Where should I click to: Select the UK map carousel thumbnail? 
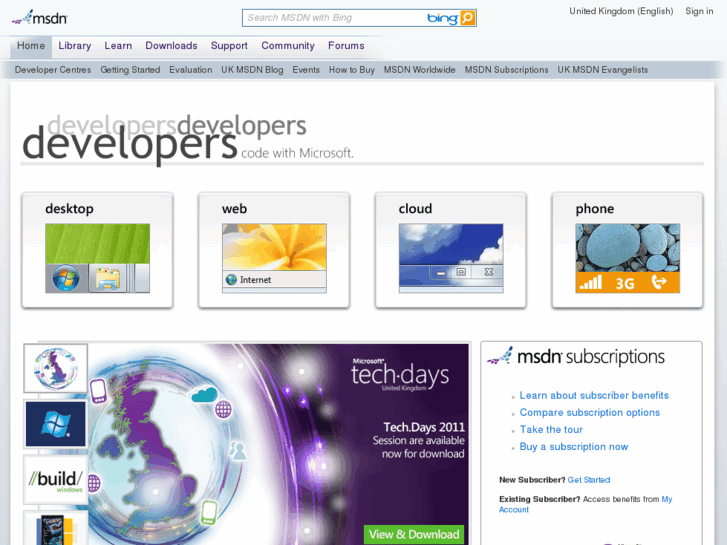(x=56, y=369)
